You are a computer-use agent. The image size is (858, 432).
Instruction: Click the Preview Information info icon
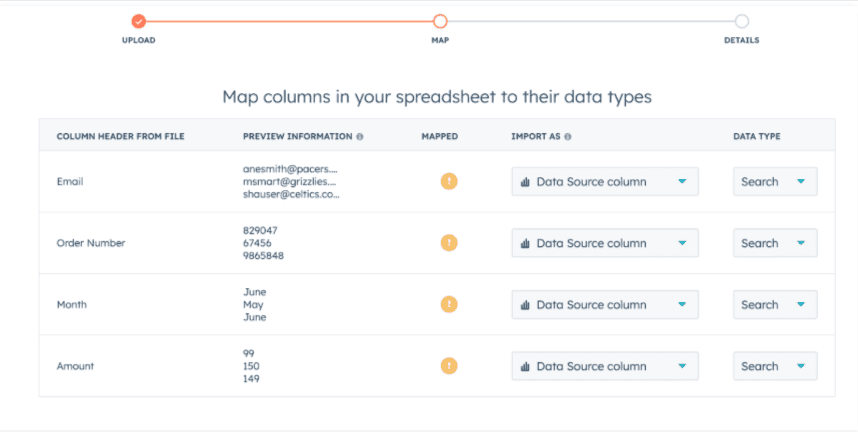coord(360,136)
